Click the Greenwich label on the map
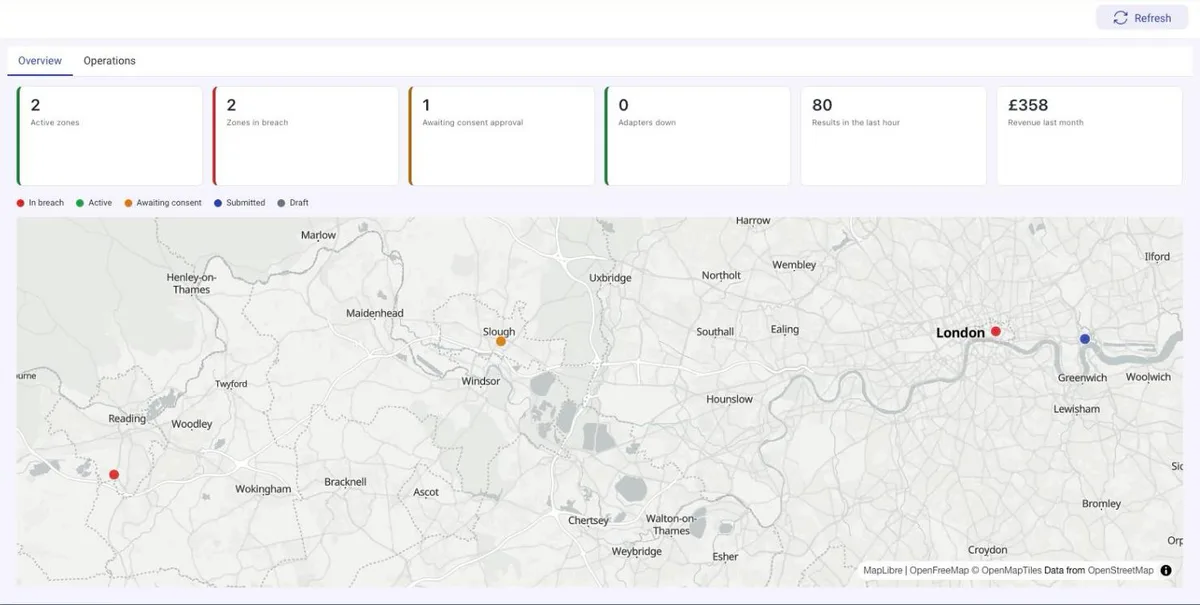The image size is (1200, 605). point(1082,378)
